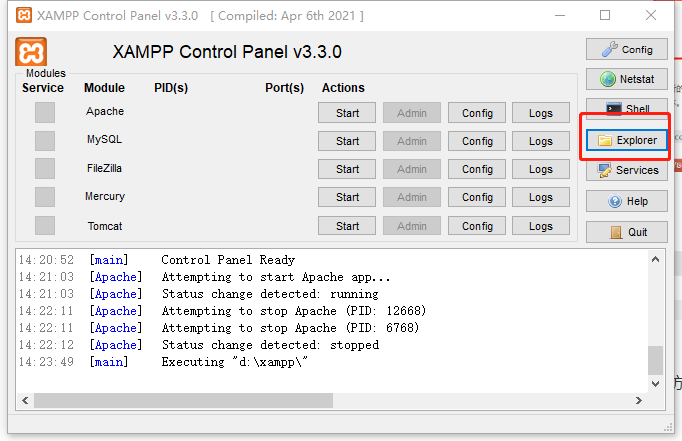The image size is (682, 441).
Task: Start the Mercury module
Action: (347, 197)
